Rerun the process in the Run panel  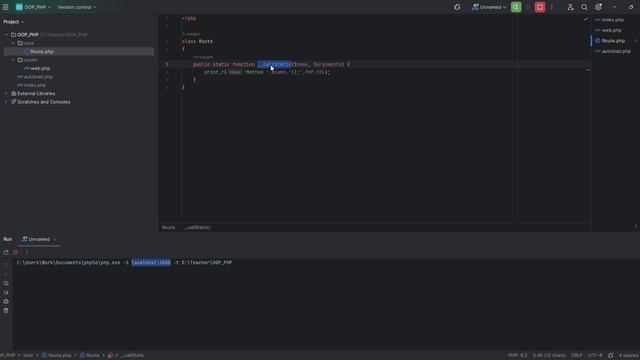coord(6,252)
